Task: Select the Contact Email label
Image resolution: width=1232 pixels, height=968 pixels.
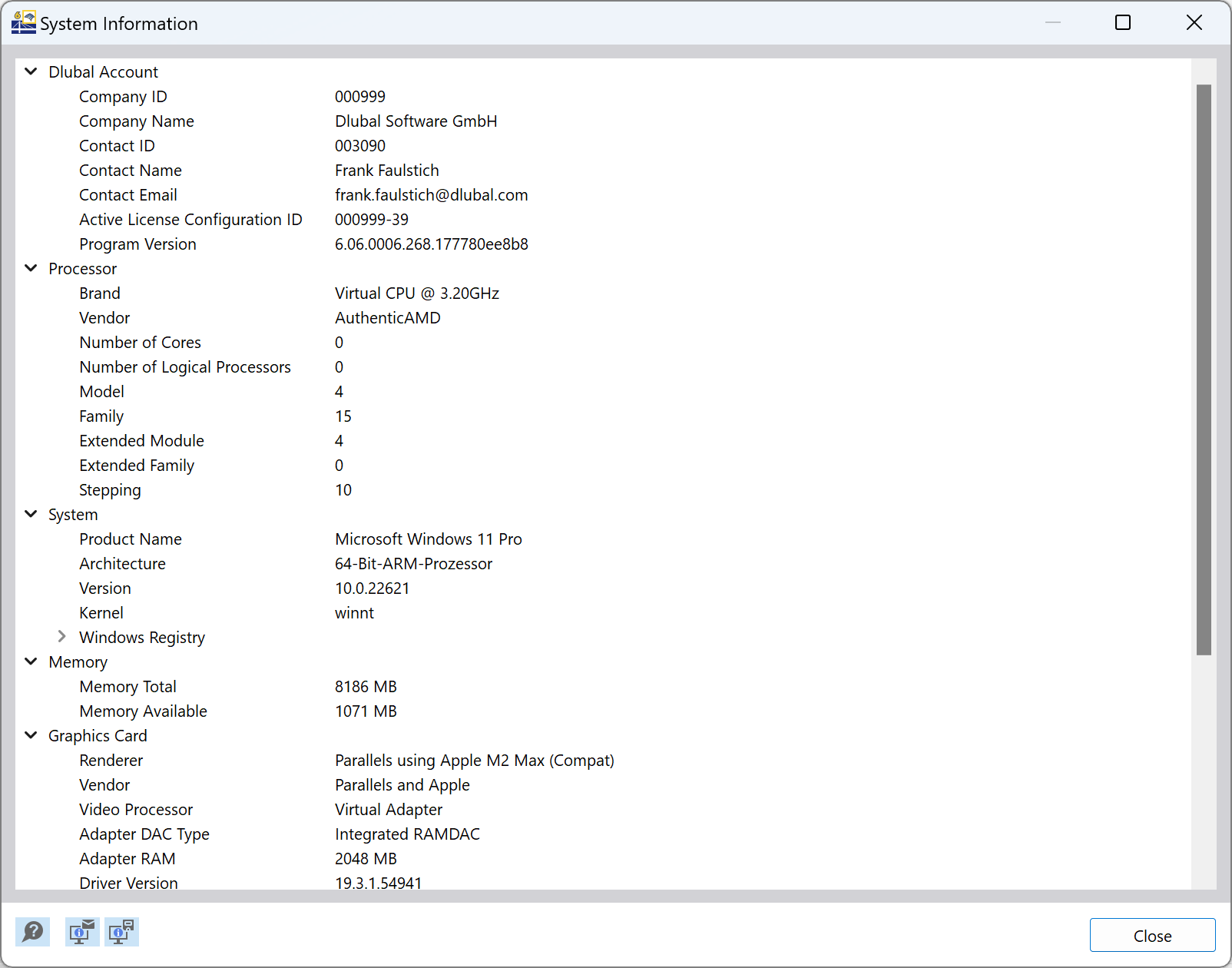Action: pos(128,194)
